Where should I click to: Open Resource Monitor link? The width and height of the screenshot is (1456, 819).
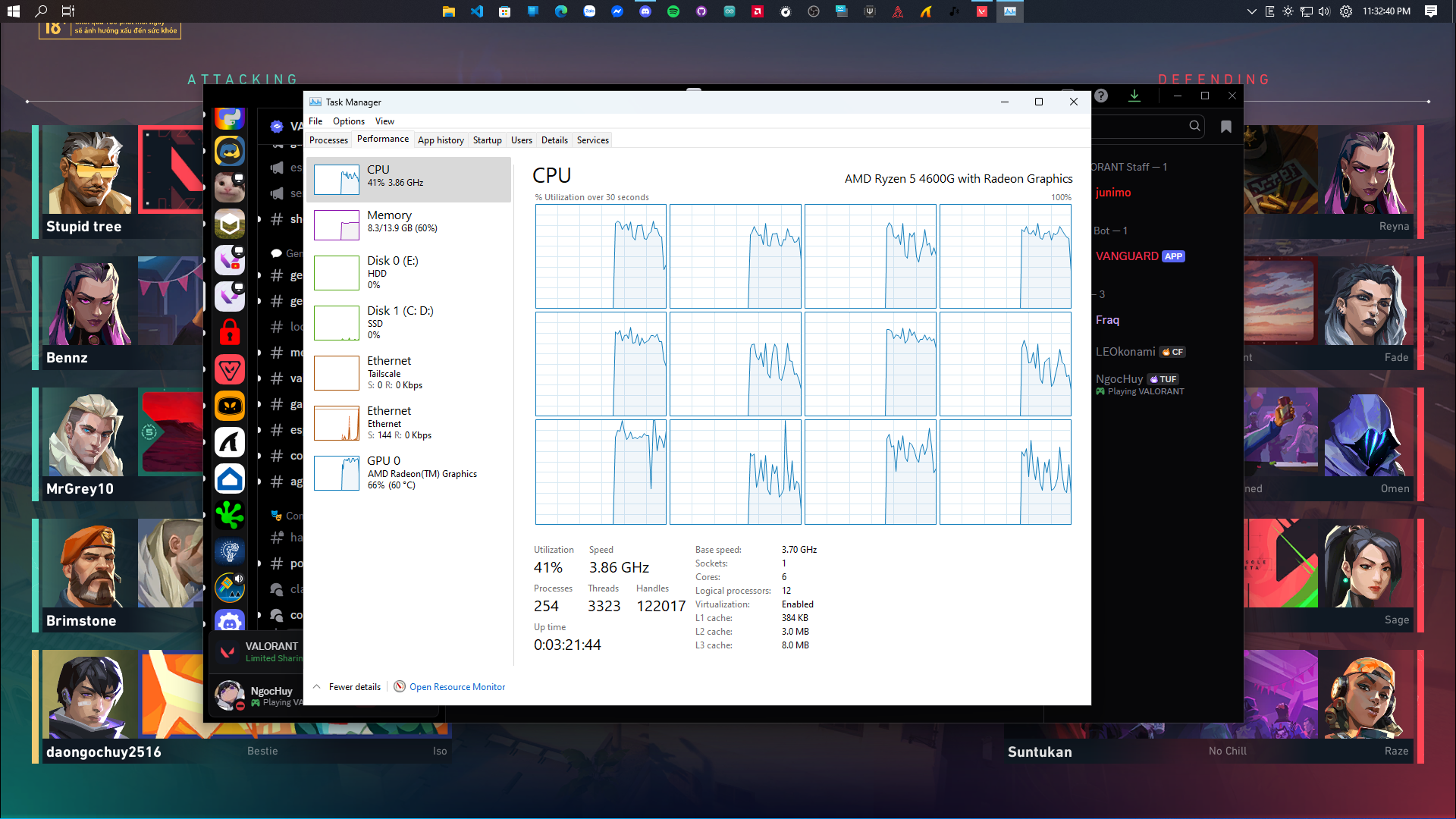click(x=457, y=687)
